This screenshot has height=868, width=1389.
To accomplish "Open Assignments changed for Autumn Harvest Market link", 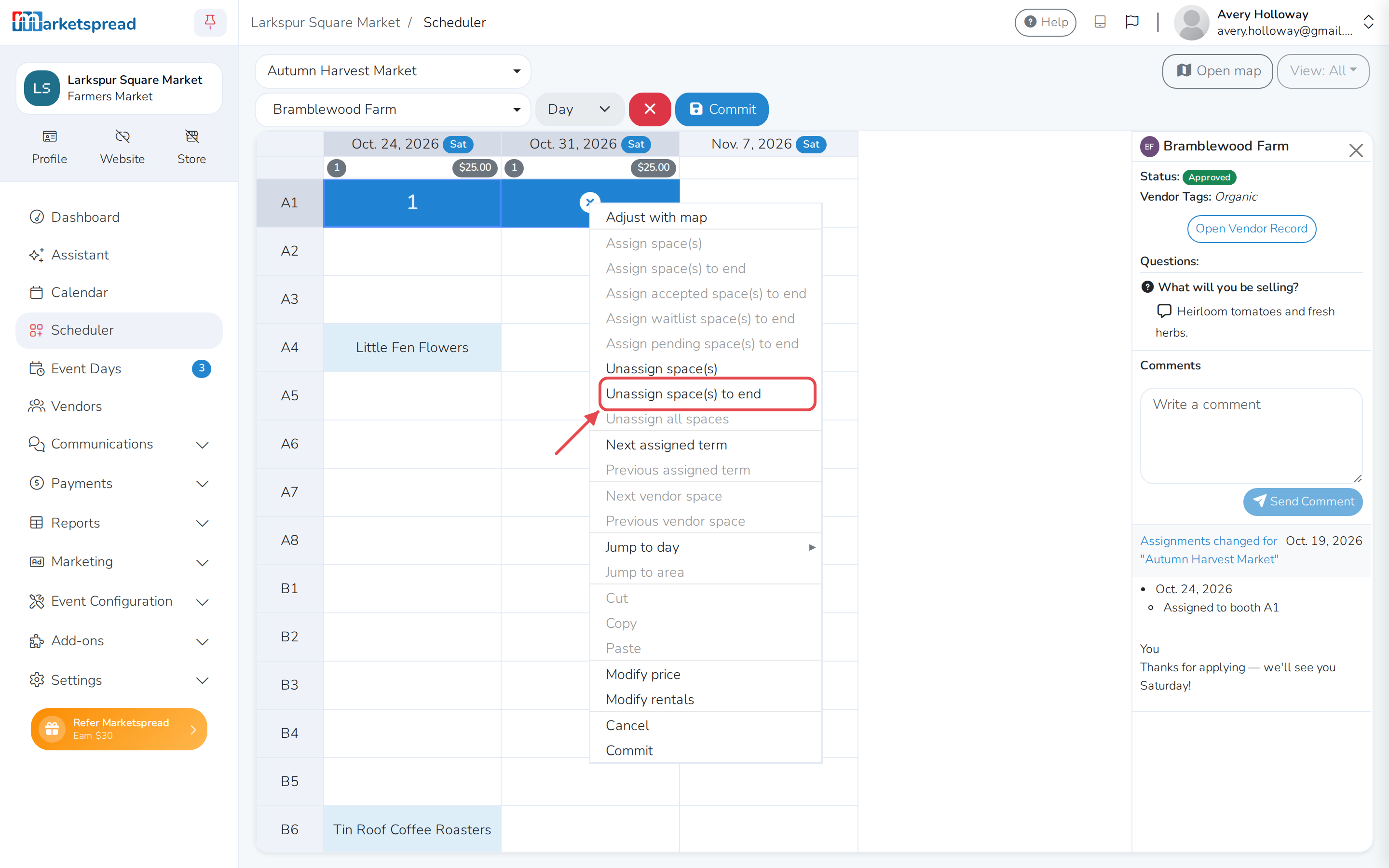I will coord(1210,550).
